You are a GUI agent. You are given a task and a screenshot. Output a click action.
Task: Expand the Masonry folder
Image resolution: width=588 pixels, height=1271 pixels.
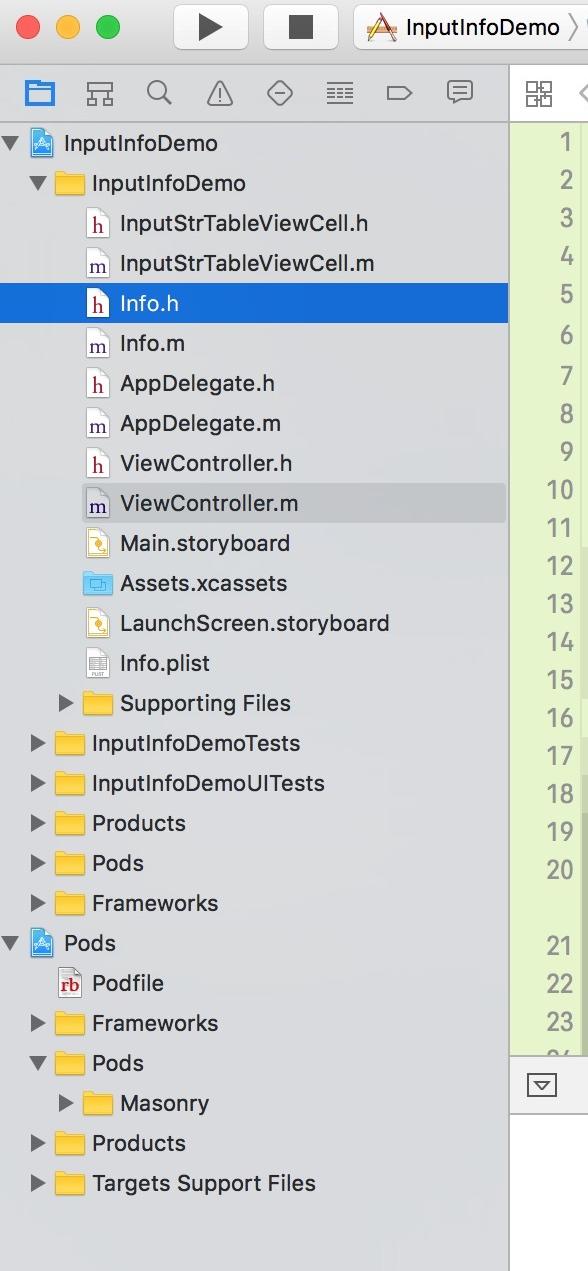(x=66, y=1103)
